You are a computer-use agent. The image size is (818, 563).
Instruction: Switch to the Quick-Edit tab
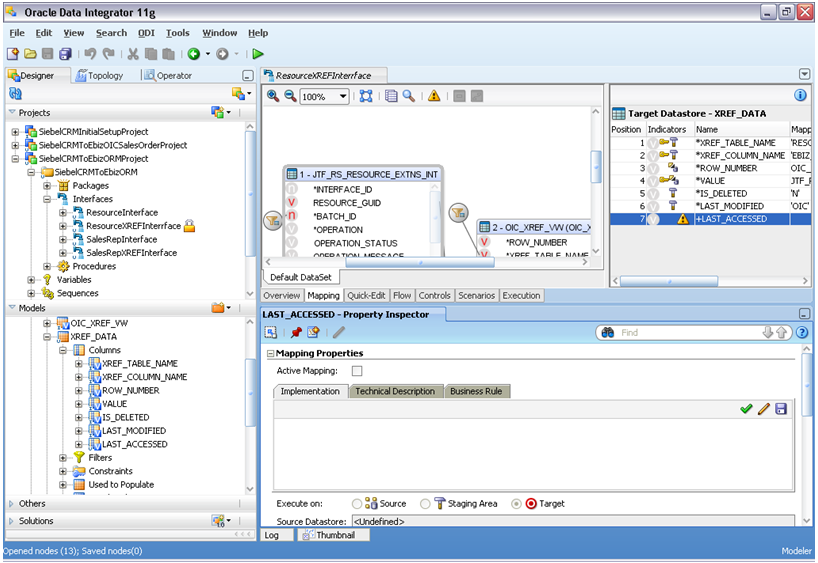[x=367, y=296]
